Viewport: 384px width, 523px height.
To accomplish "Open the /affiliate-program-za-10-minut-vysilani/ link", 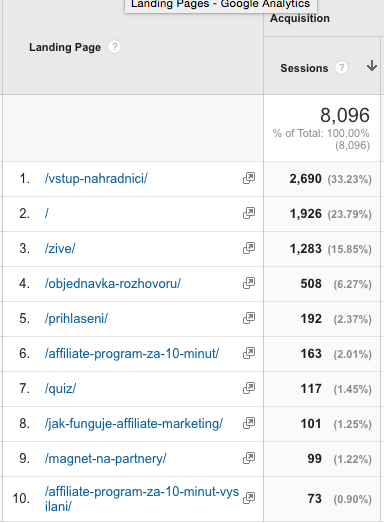I will coord(142,499).
